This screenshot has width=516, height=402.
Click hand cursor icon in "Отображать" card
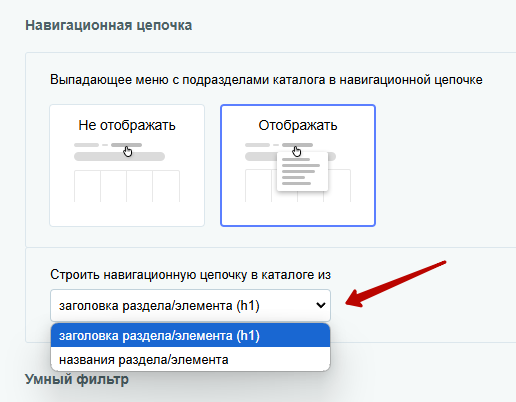(x=297, y=152)
